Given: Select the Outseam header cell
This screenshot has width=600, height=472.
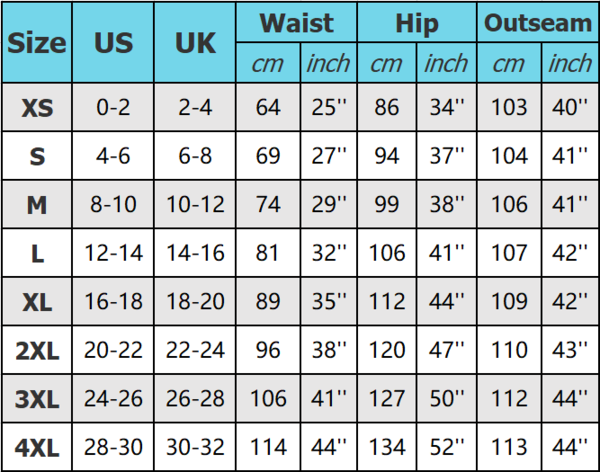Looking at the screenshot, I should tap(538, 23).
